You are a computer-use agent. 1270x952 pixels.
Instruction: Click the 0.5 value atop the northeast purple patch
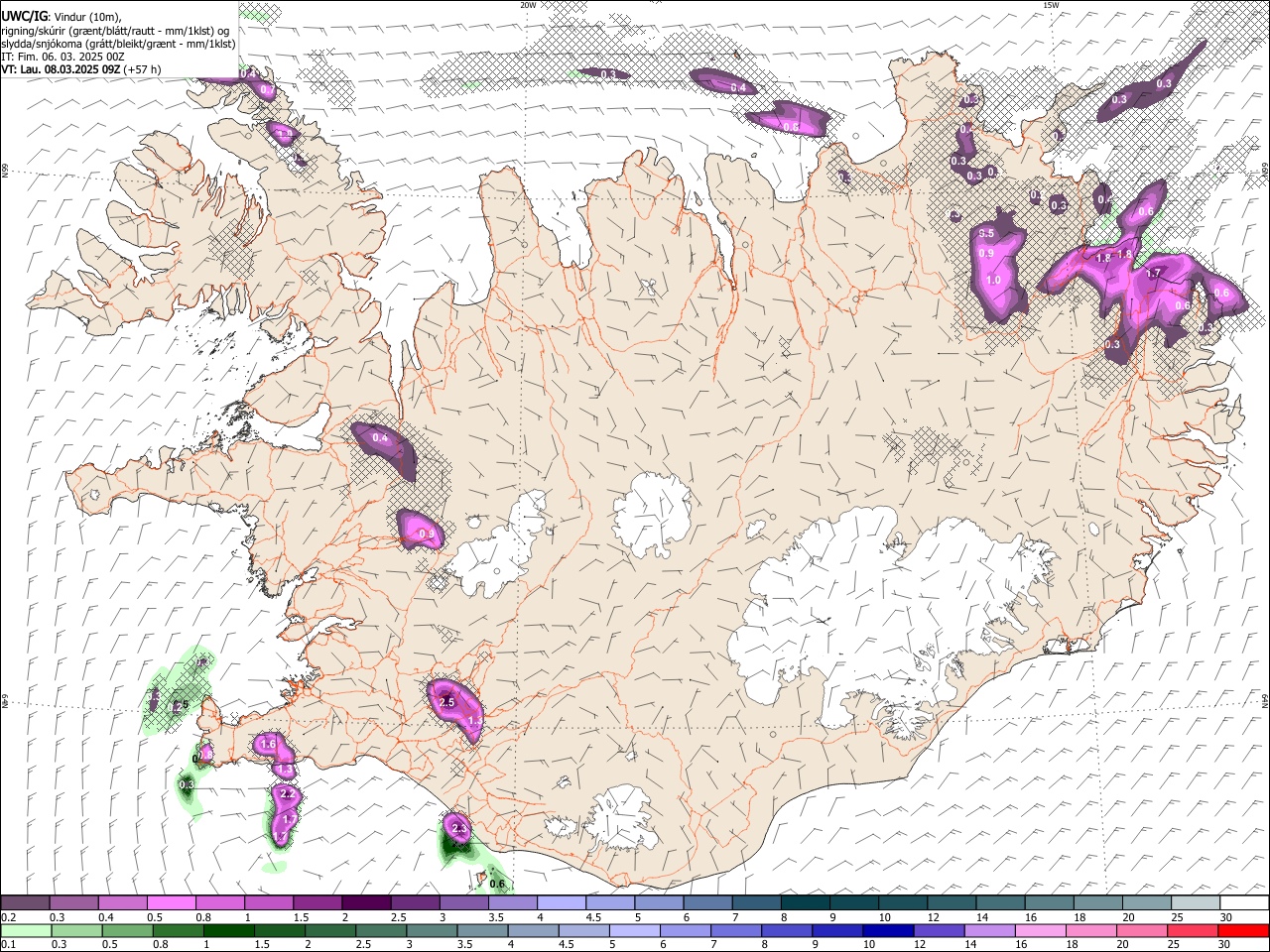point(986,233)
